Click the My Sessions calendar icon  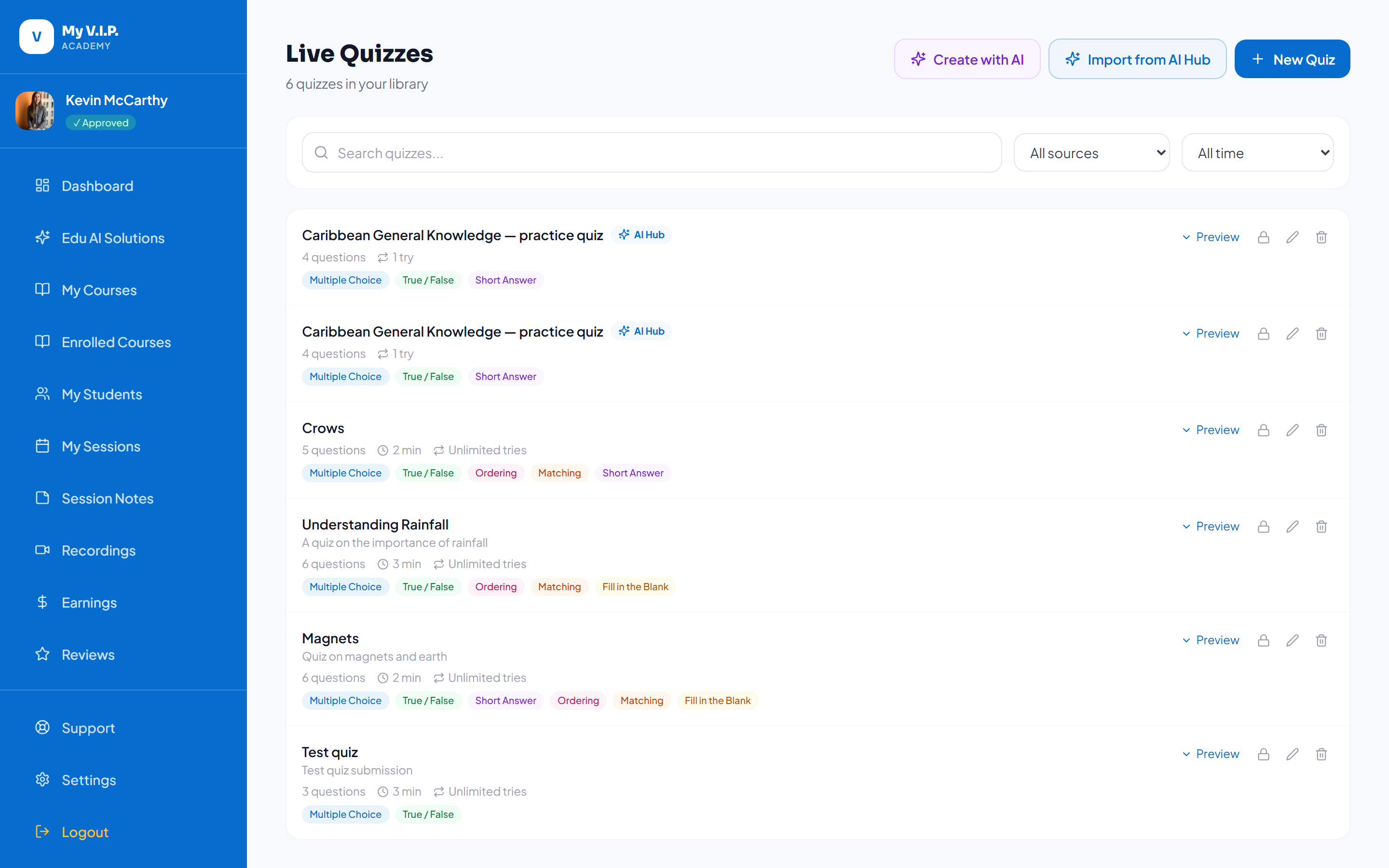[42, 446]
